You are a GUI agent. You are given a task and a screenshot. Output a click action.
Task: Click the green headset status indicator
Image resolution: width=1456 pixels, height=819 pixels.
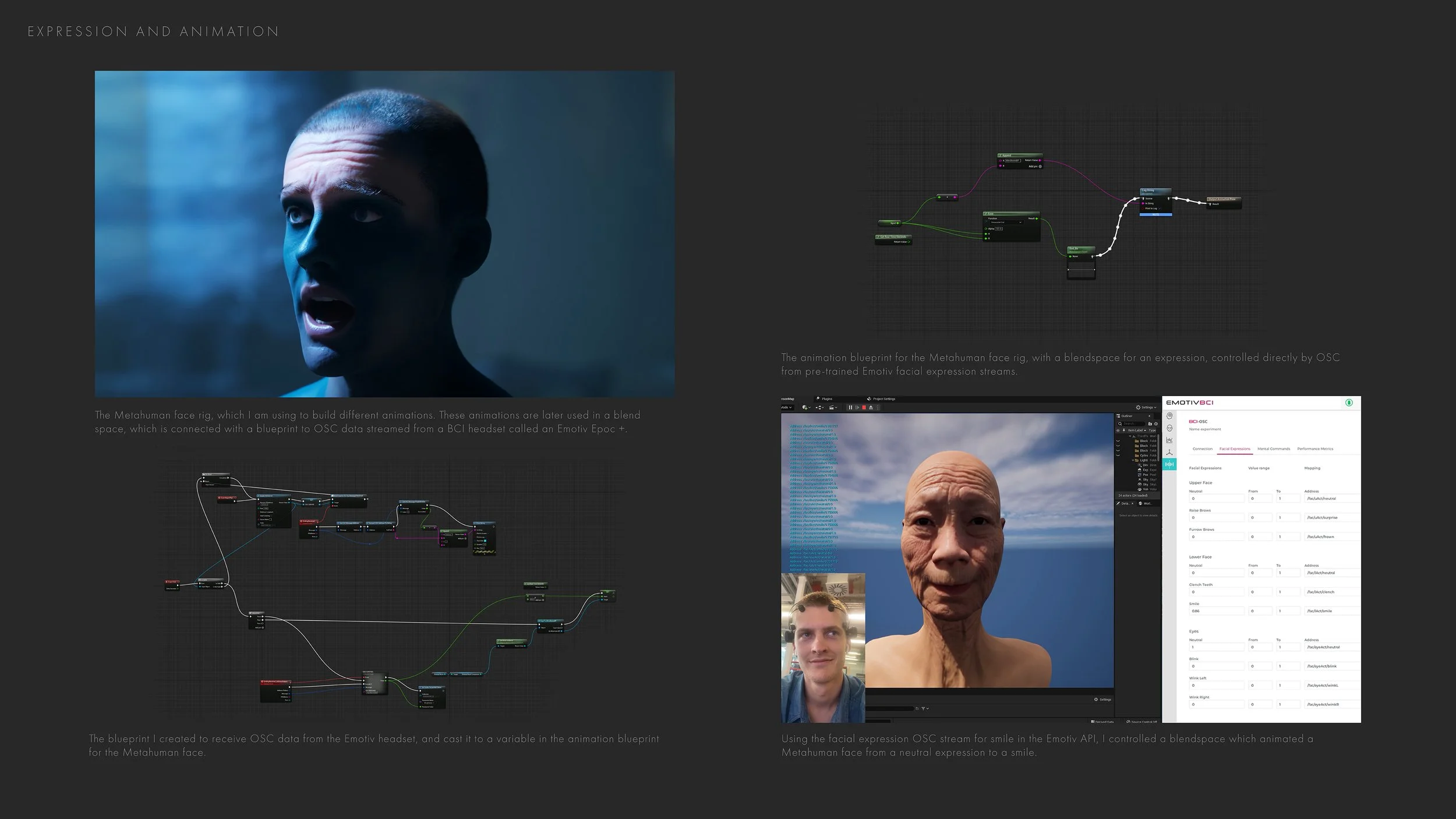tap(1349, 403)
